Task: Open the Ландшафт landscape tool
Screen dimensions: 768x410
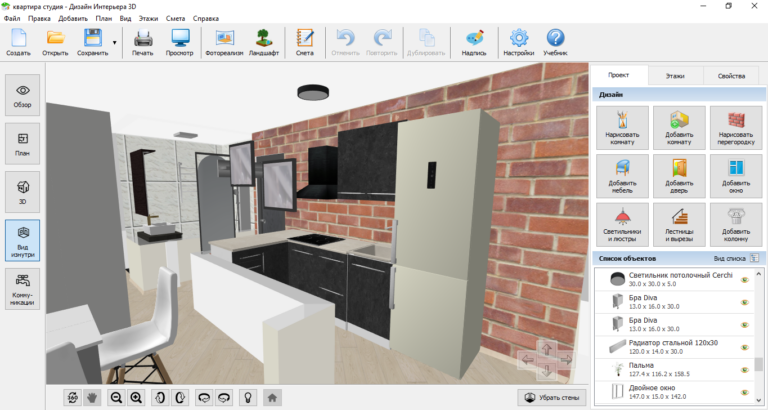Action: (262, 43)
